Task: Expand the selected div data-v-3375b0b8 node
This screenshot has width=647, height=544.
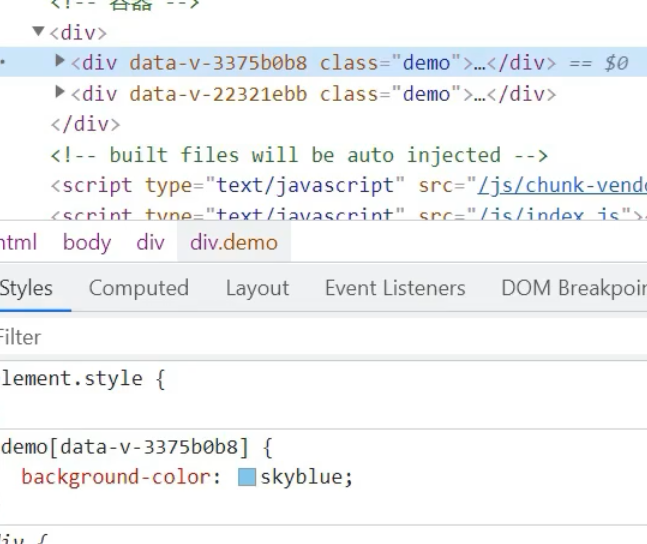Action: tap(60, 63)
